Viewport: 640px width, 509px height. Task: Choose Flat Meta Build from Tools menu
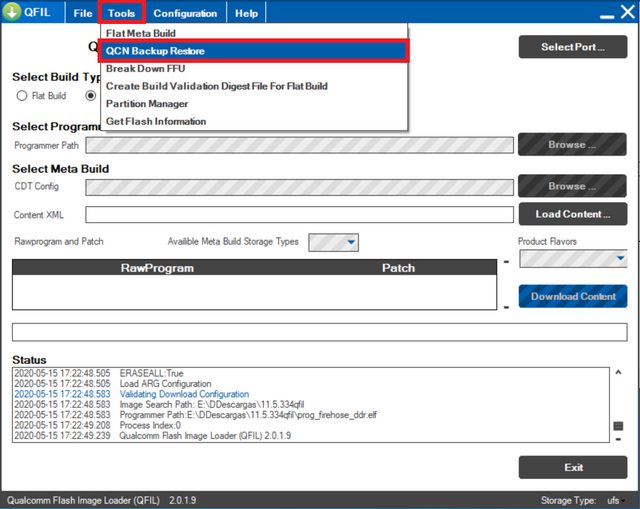click(253, 33)
